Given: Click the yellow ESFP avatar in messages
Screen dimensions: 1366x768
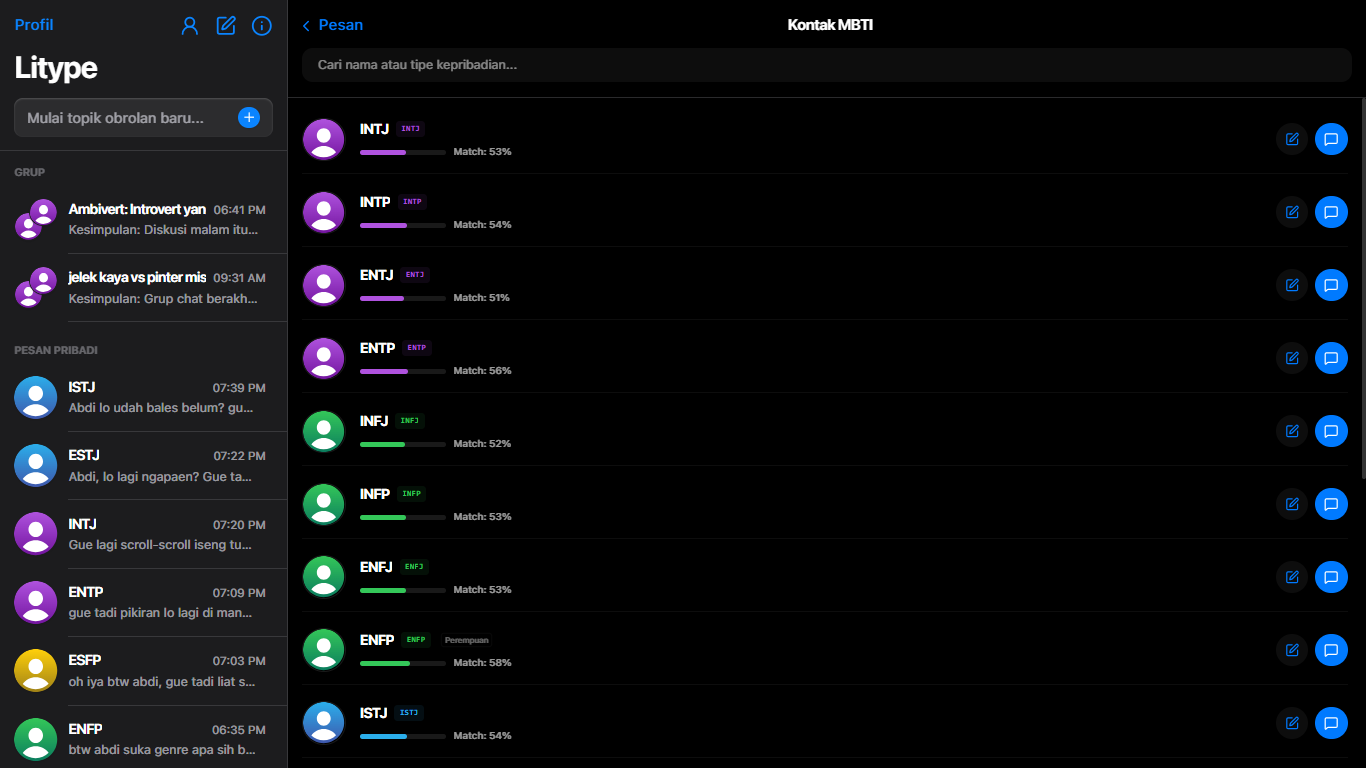Looking at the screenshot, I should pos(36,670).
